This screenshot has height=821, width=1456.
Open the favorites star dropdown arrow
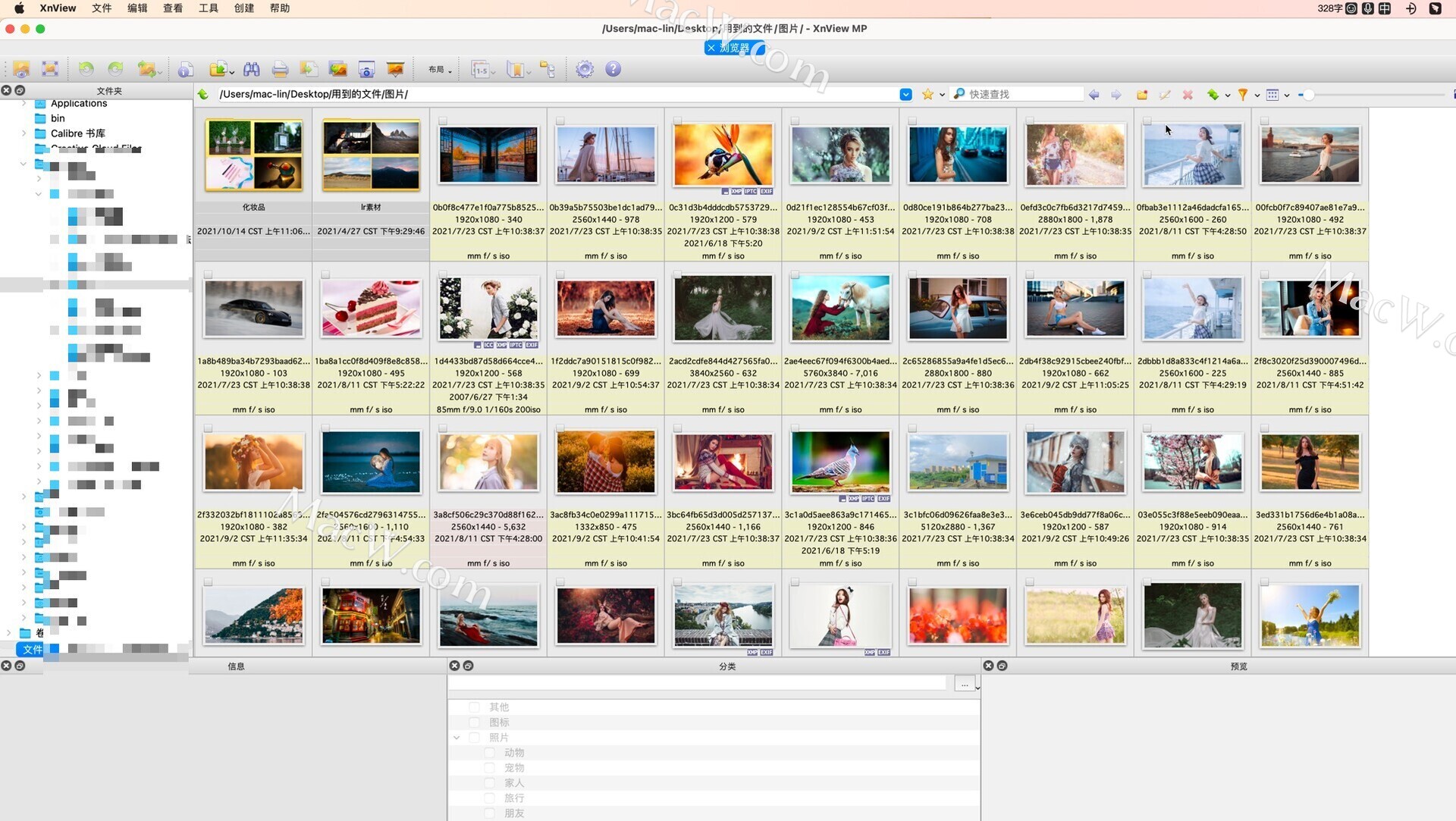942,95
